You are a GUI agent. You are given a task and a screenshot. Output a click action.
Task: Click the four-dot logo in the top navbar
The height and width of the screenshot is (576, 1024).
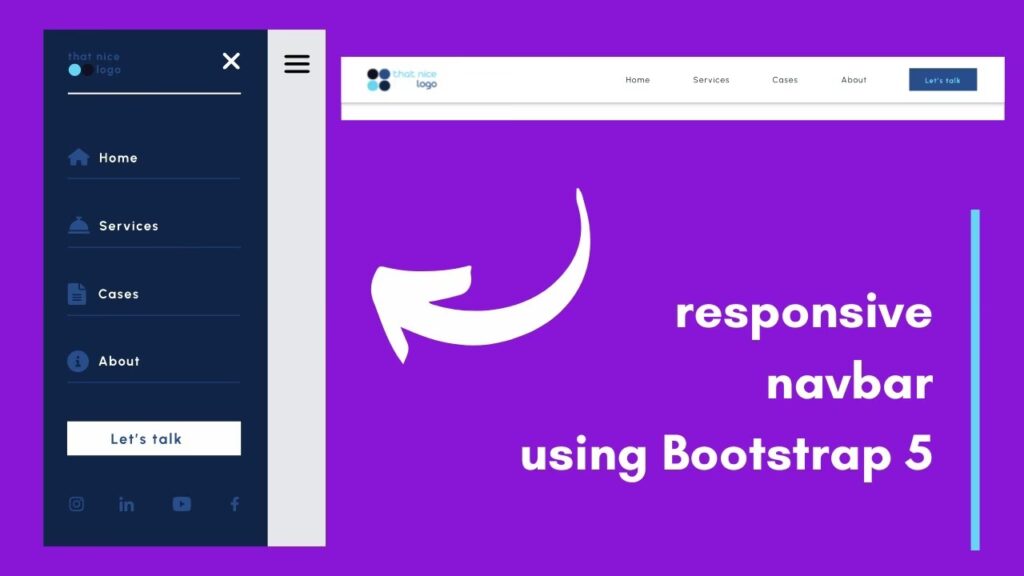click(x=378, y=80)
